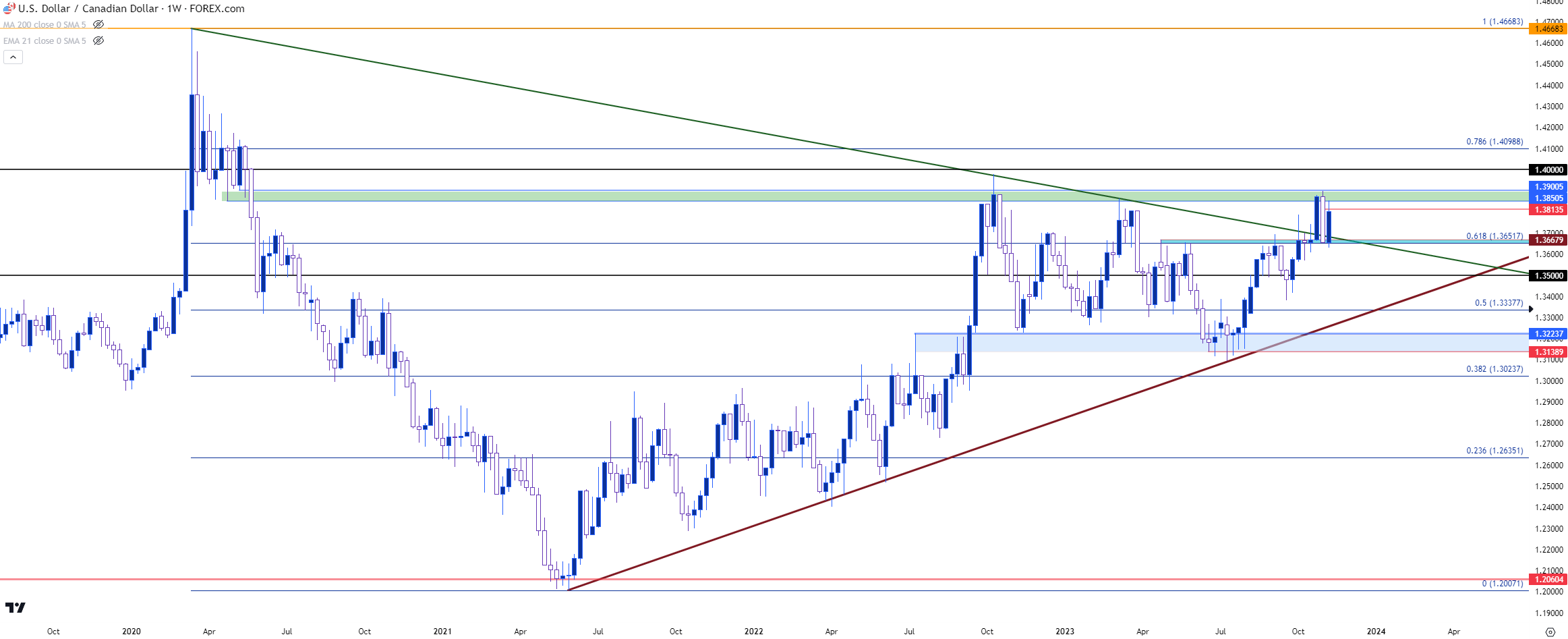1568x639 pixels.
Task: Show the hidden EMA 21 indicator
Action: (x=98, y=40)
